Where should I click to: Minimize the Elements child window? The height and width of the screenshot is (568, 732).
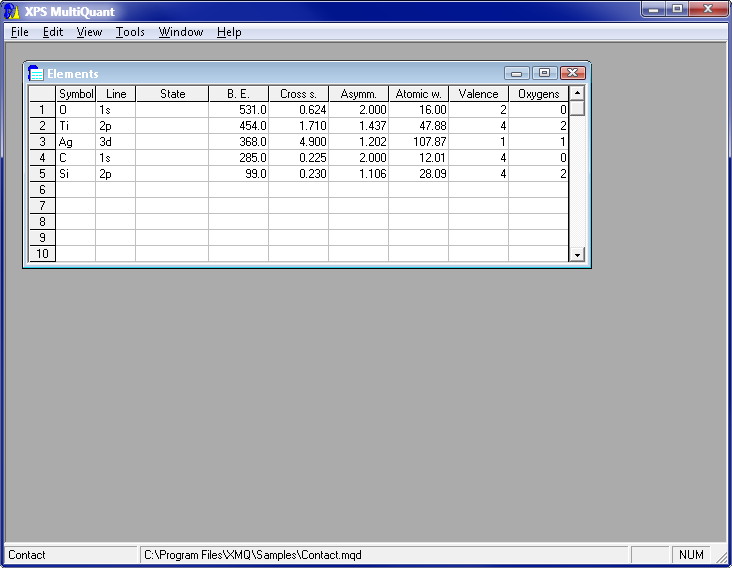tap(517, 73)
